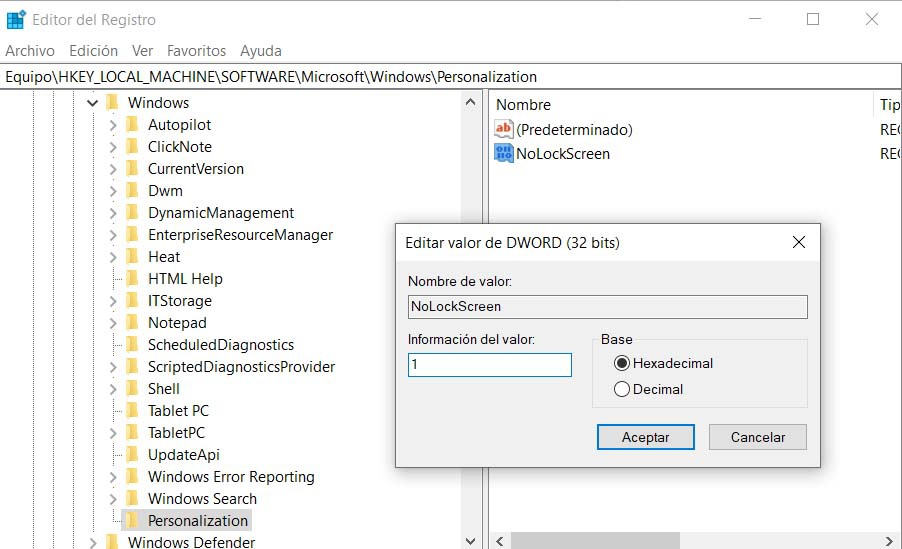Select the (Predeterminado) value name
902x549 pixels.
[x=574, y=129]
